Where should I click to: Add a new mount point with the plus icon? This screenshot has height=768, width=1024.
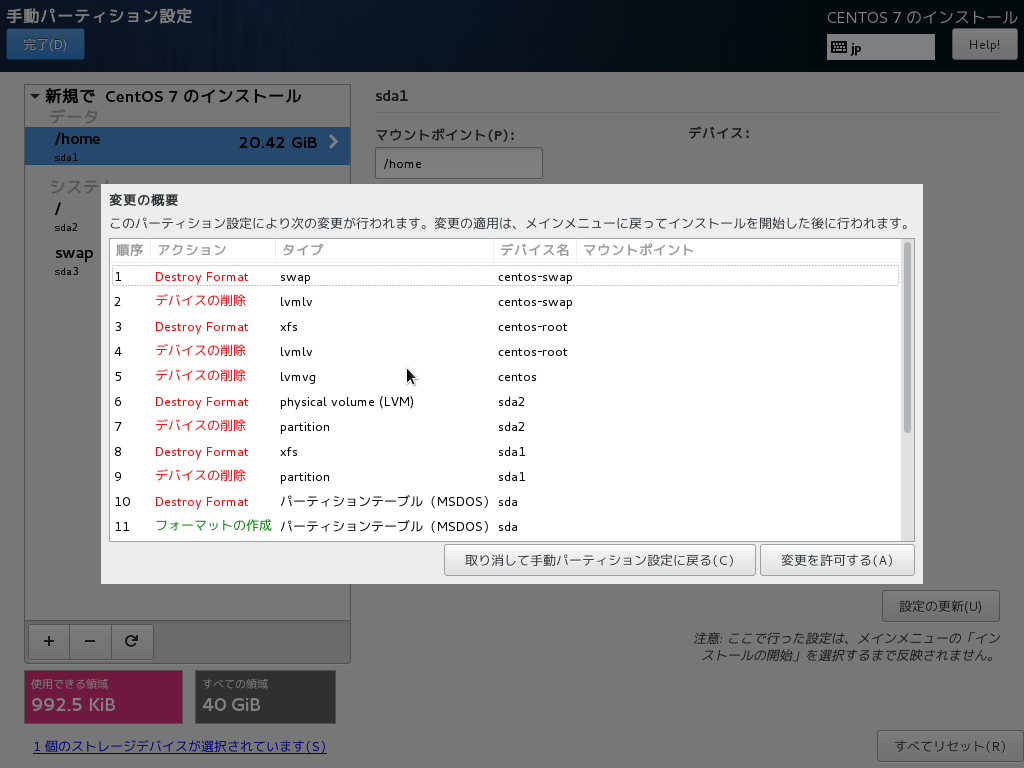pyautogui.click(x=48, y=641)
